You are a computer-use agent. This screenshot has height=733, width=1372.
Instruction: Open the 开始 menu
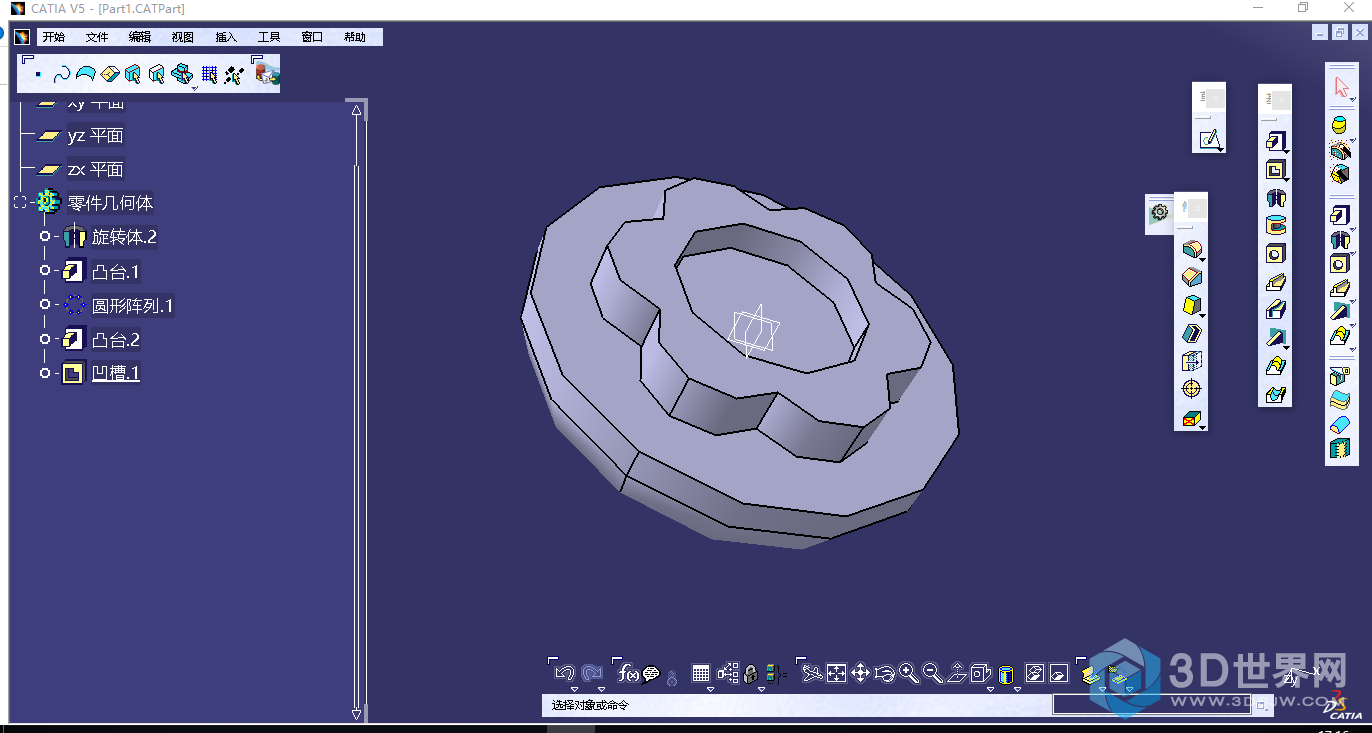pyautogui.click(x=53, y=37)
